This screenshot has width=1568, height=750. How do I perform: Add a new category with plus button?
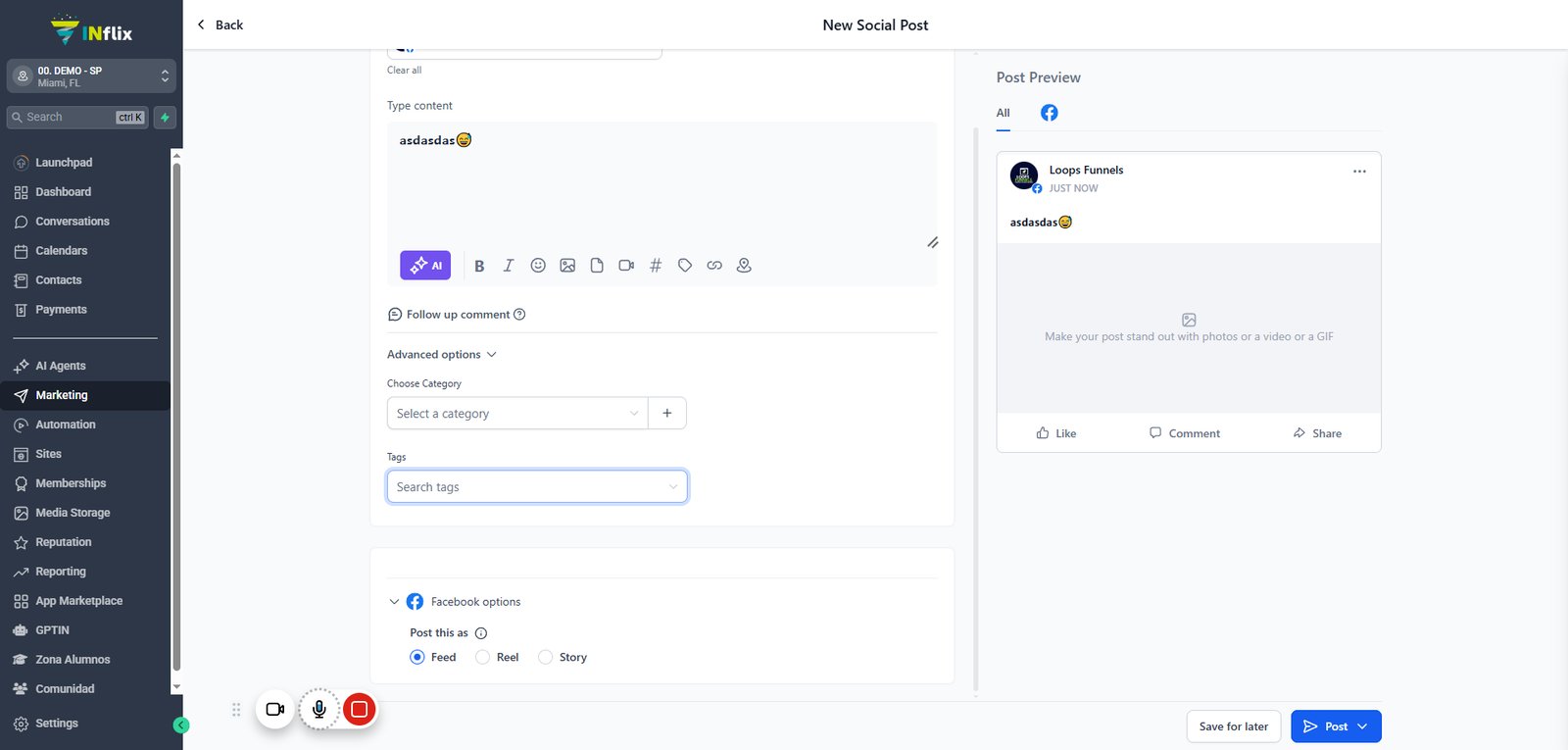click(667, 414)
